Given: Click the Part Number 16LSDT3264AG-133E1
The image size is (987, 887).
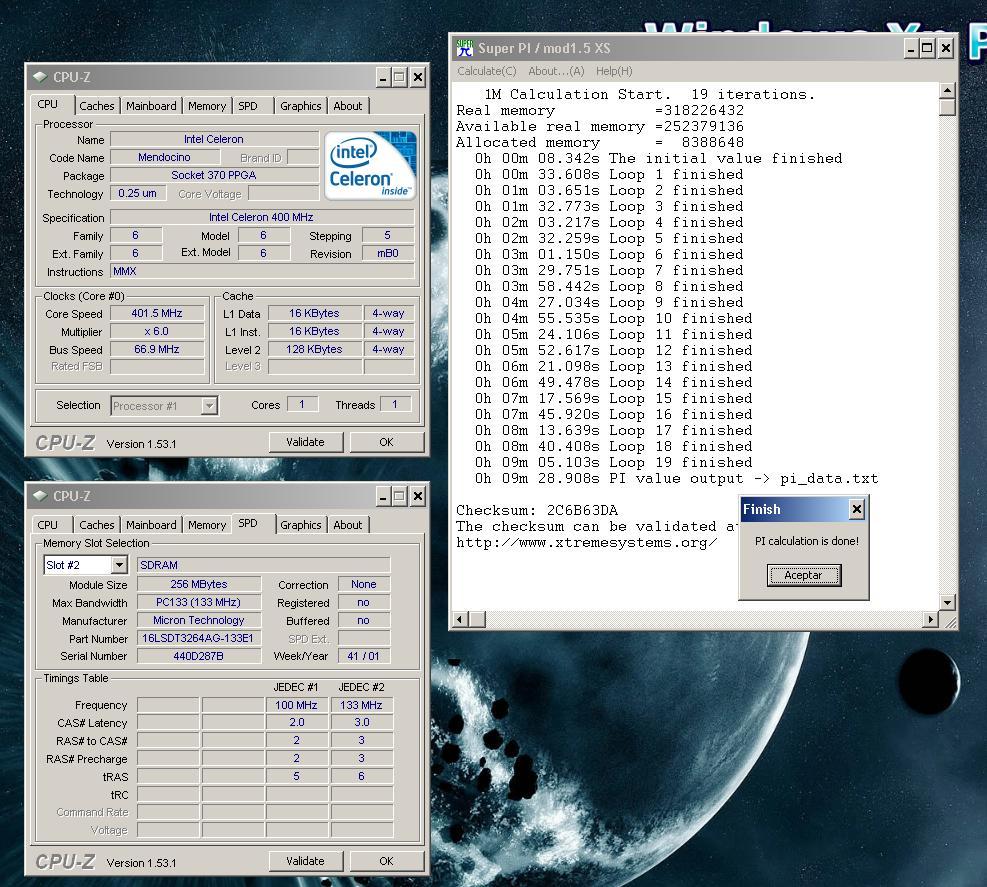Looking at the screenshot, I should coord(199,638).
